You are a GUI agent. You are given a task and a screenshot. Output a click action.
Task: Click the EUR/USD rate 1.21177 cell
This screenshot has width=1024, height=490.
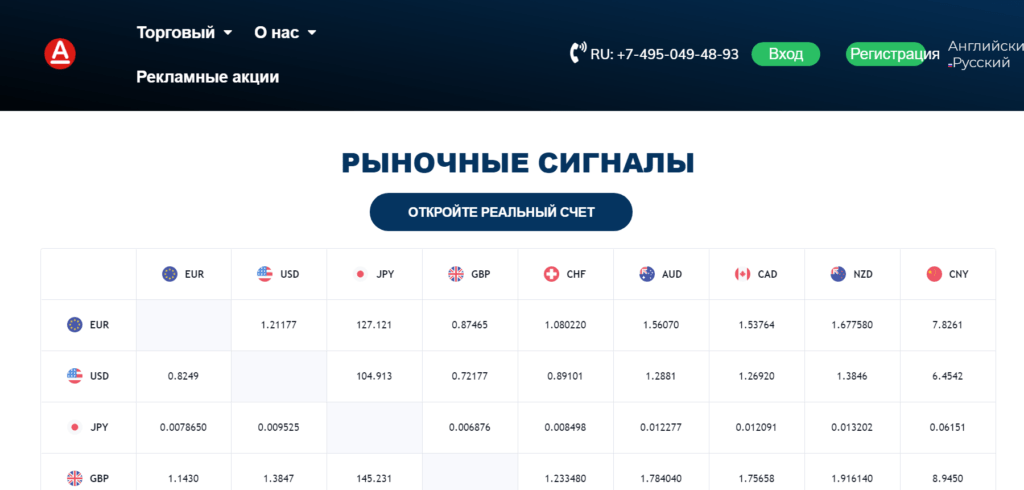tap(279, 325)
